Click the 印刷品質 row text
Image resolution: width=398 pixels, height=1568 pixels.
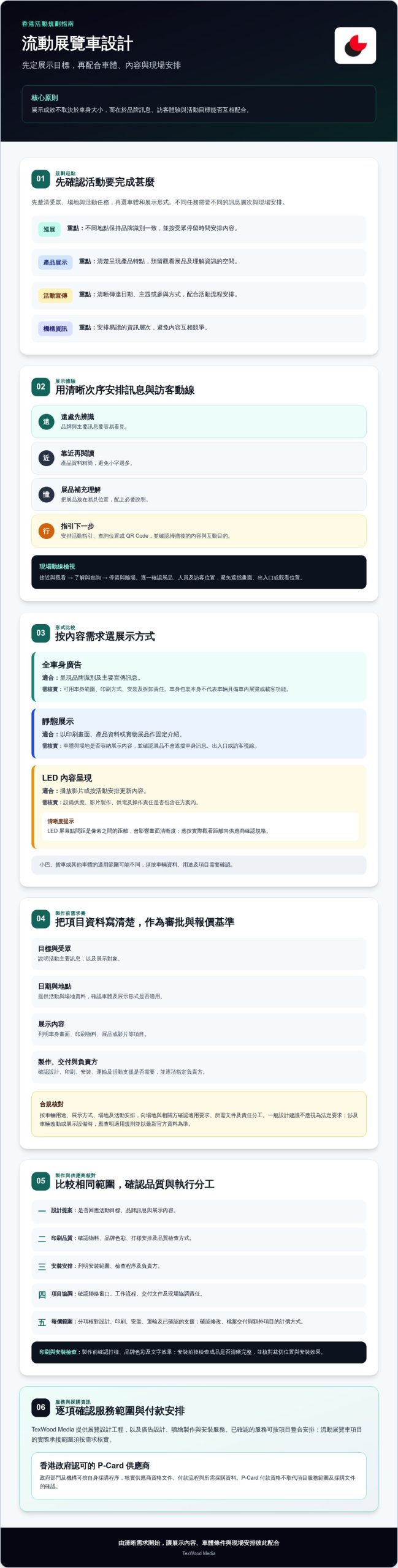point(122,1238)
